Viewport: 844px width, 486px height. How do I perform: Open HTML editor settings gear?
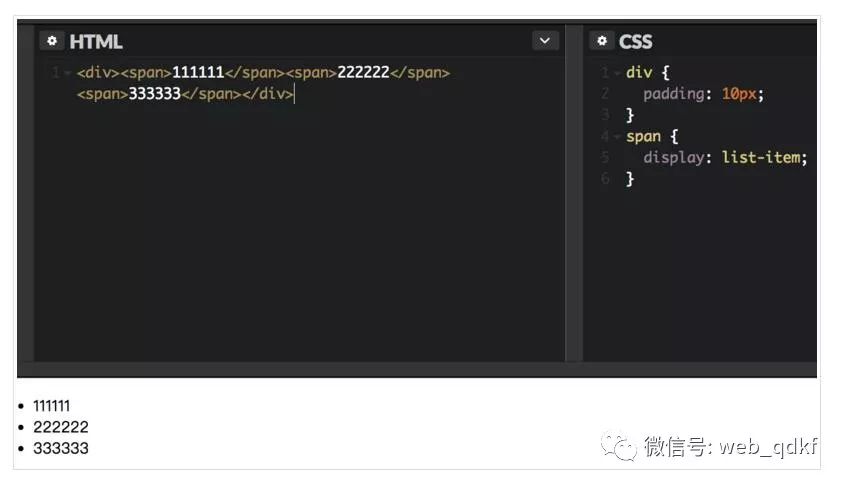click(x=52, y=41)
